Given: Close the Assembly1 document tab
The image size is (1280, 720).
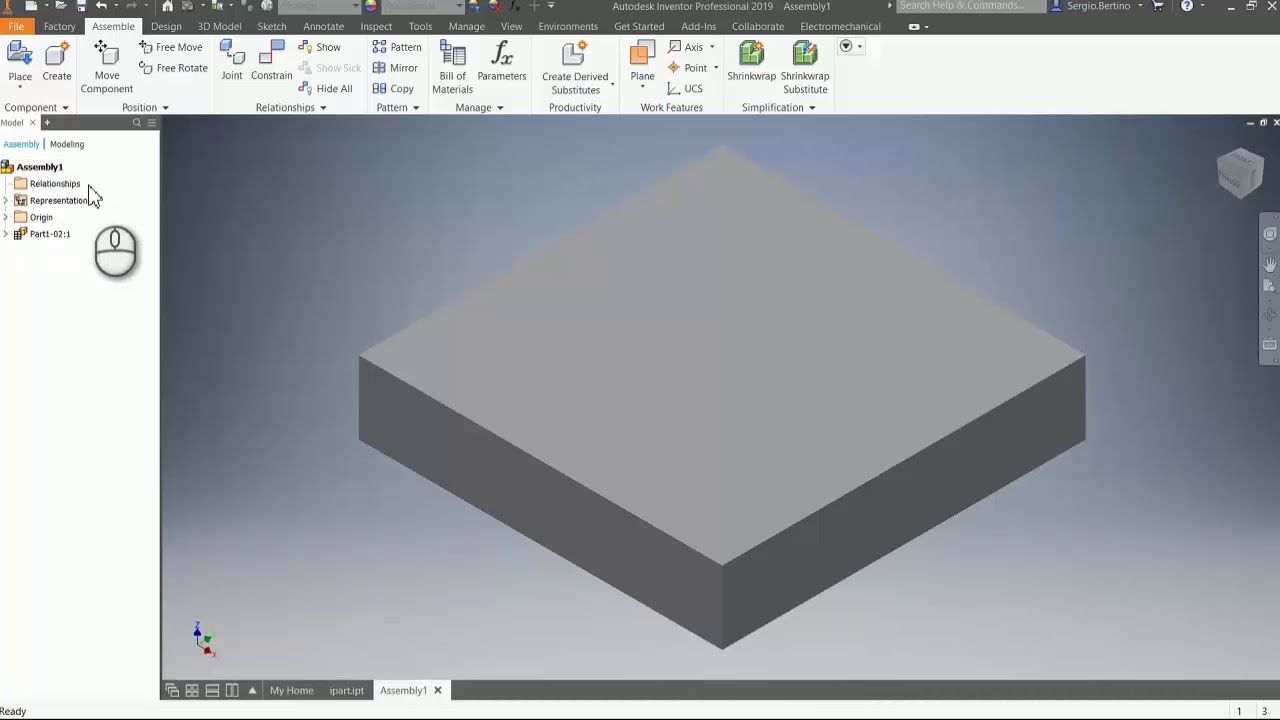Looking at the screenshot, I should tap(437, 691).
